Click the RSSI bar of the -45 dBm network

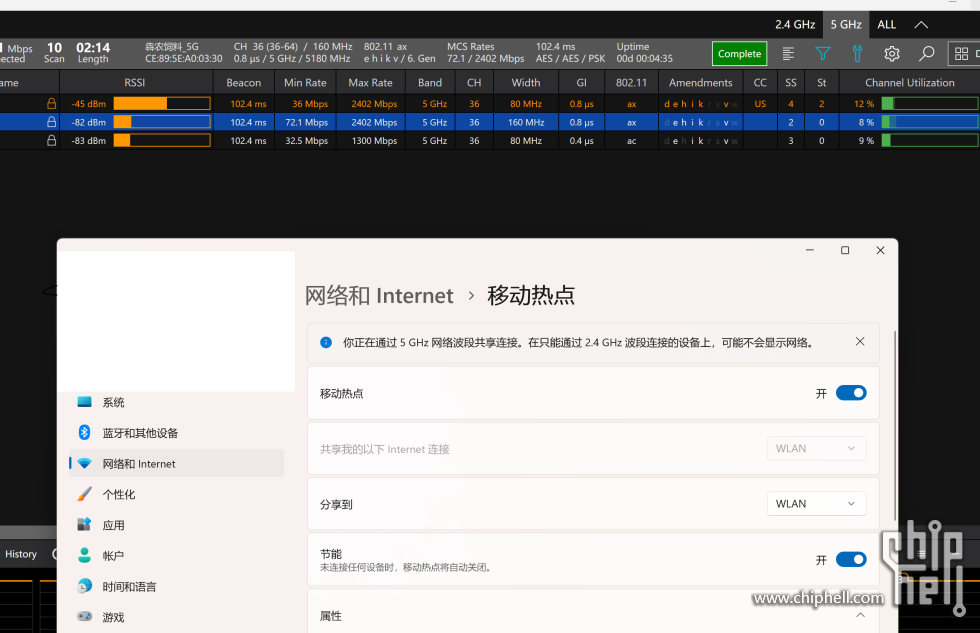162,104
